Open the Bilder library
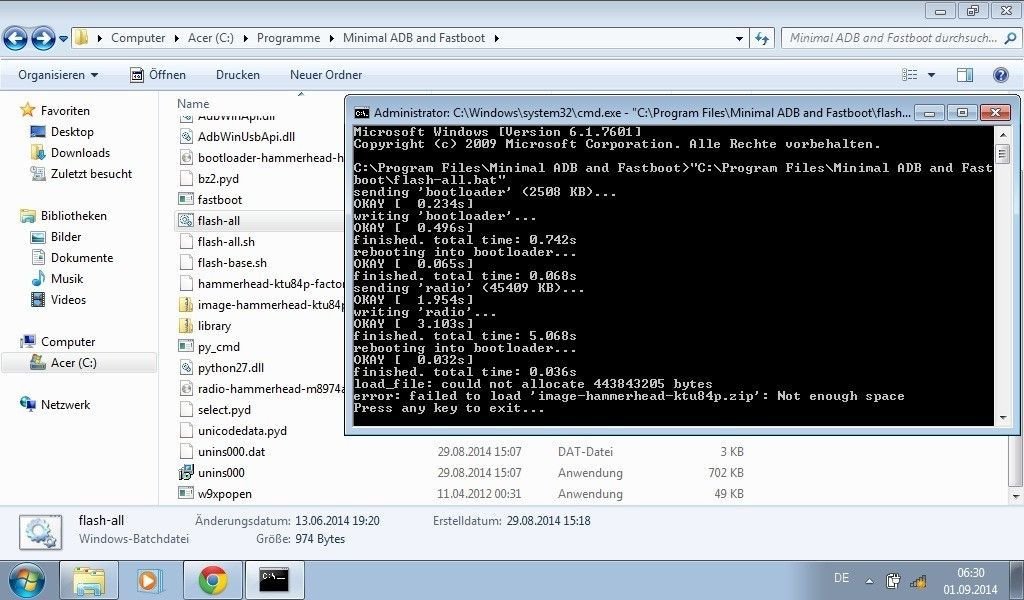The image size is (1024, 600). click(65, 236)
